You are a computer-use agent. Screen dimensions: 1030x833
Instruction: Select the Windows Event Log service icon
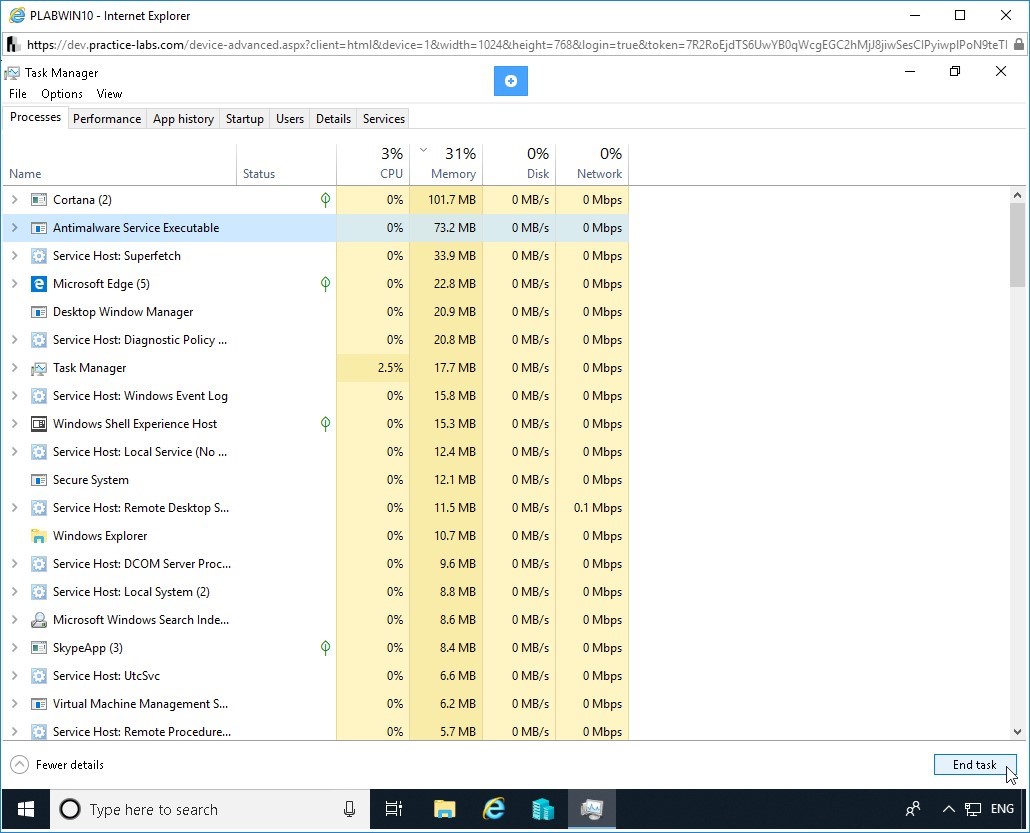(39, 396)
